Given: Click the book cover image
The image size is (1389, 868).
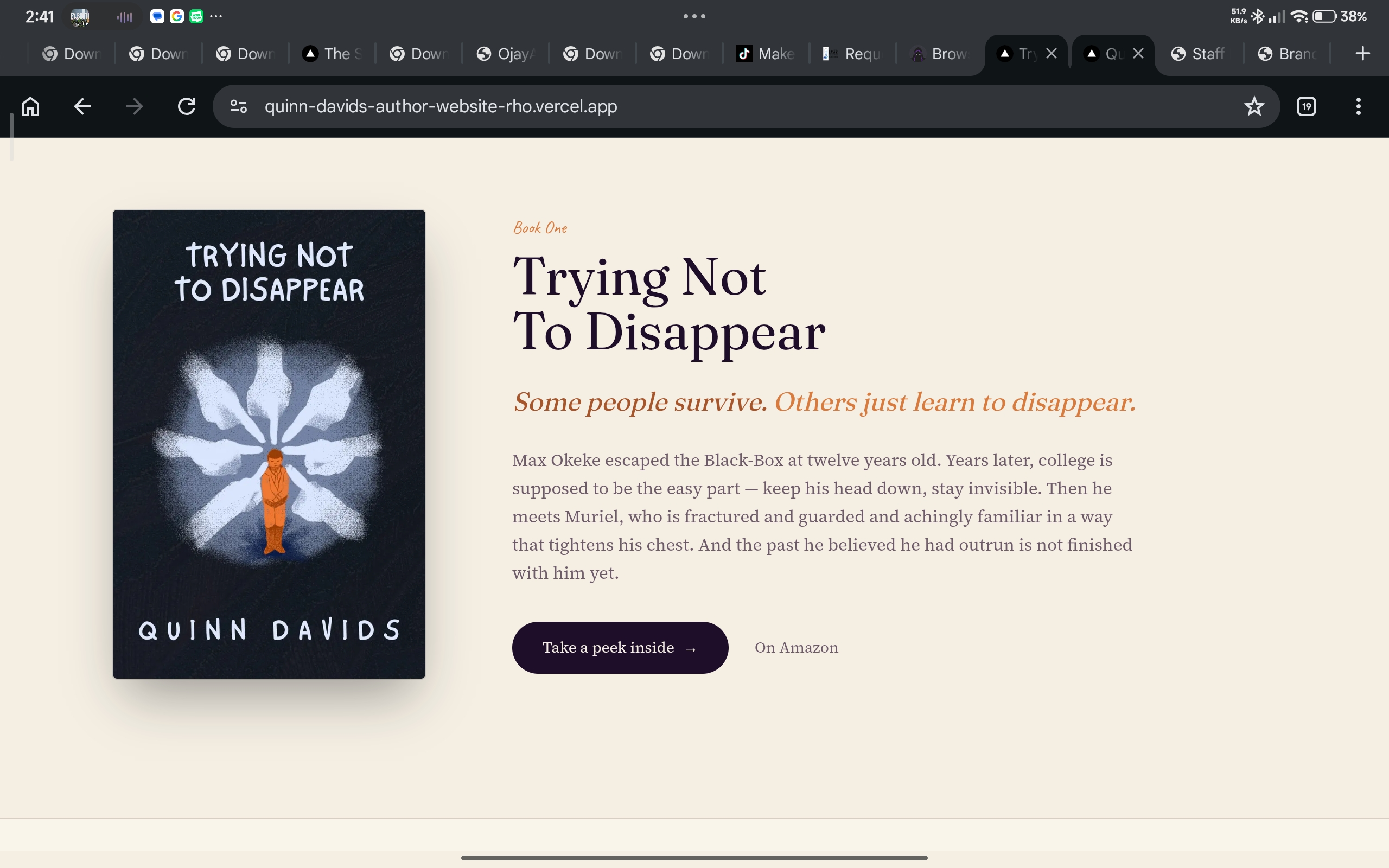Looking at the screenshot, I should [269, 444].
